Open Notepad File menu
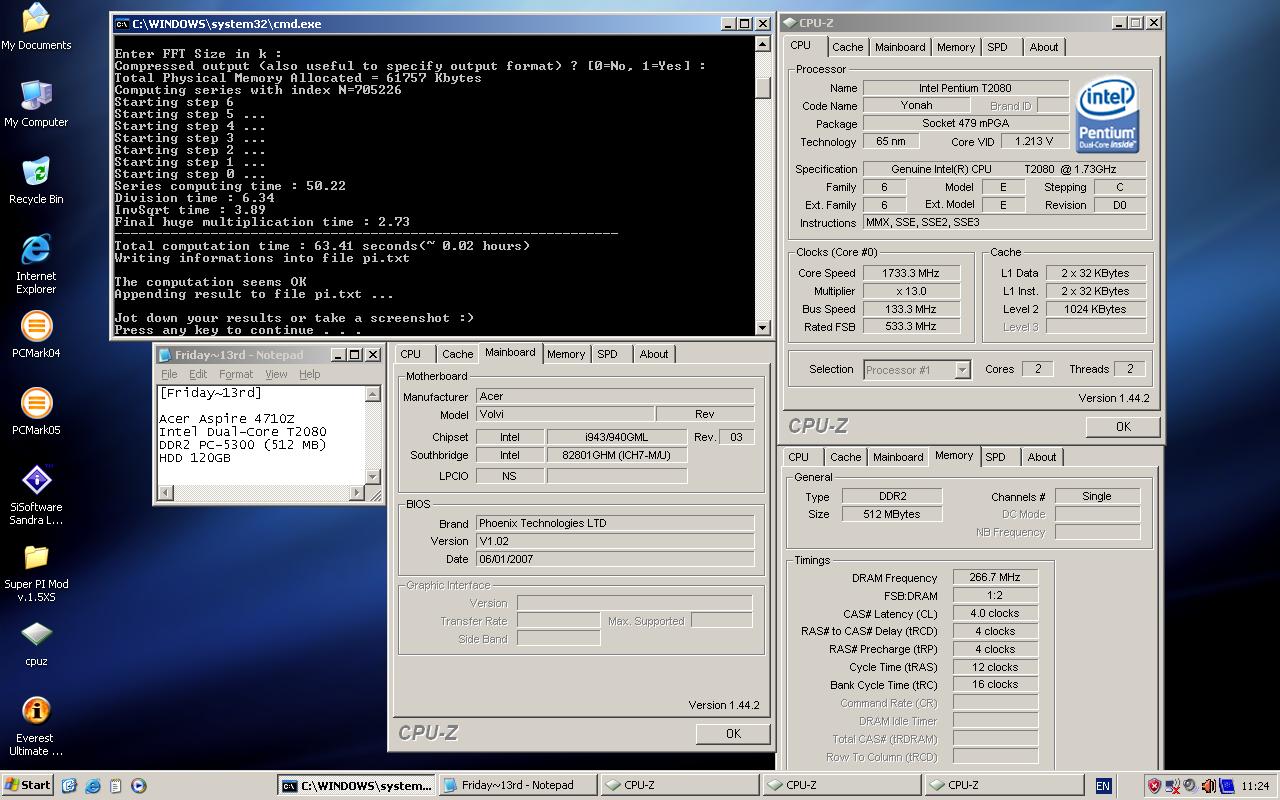Image resolution: width=1280 pixels, height=800 pixels. tap(170, 374)
